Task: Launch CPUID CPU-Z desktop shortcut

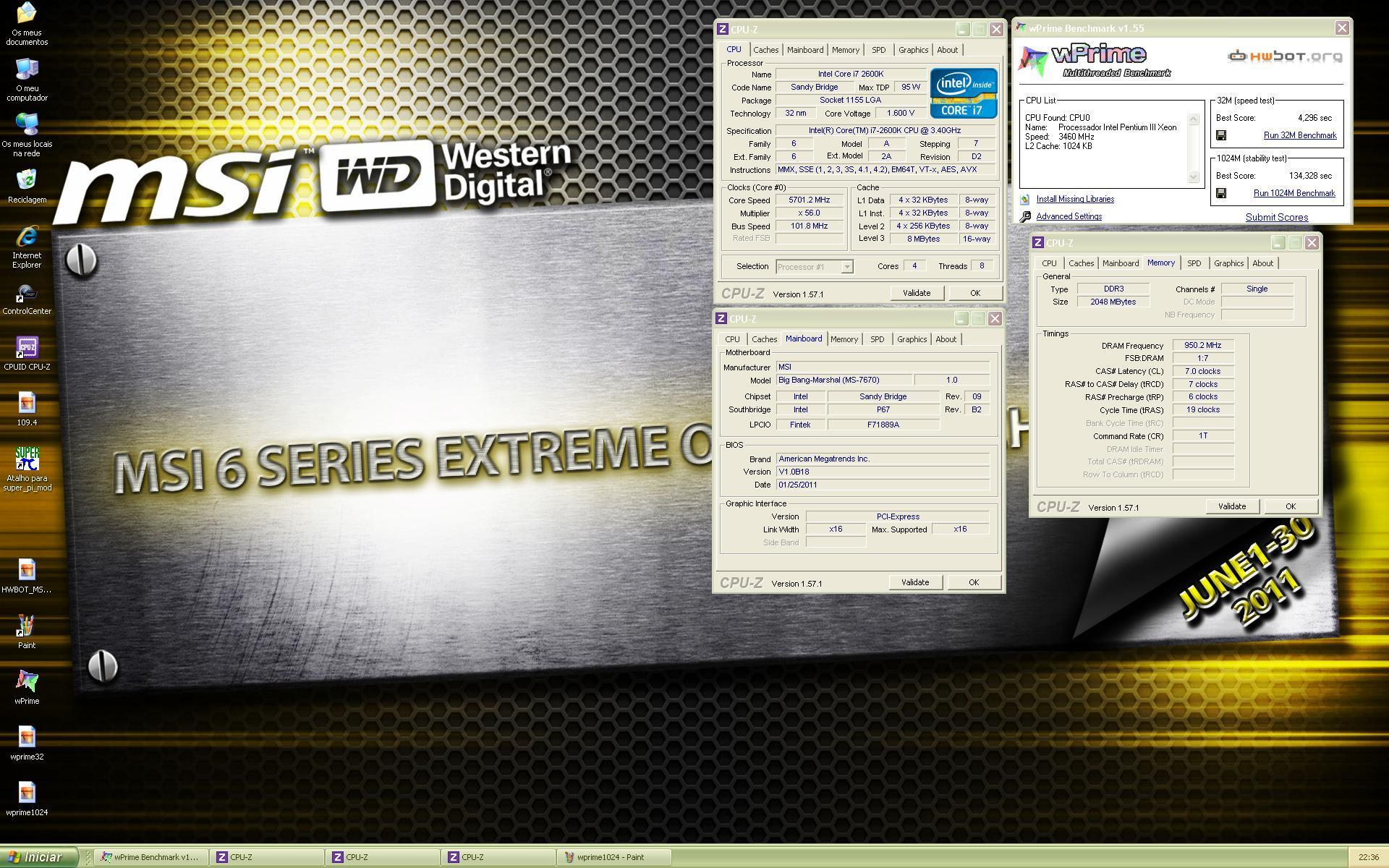Action: 27,354
